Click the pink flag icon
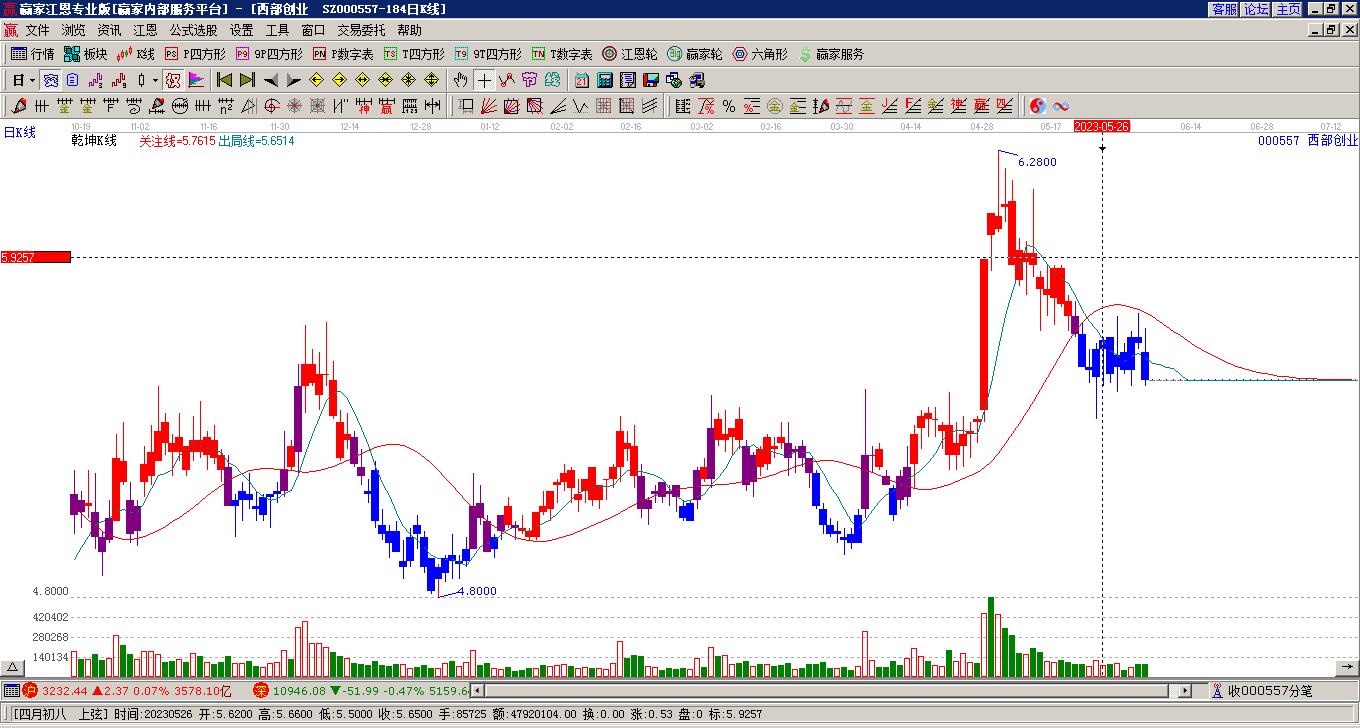 tap(196, 80)
